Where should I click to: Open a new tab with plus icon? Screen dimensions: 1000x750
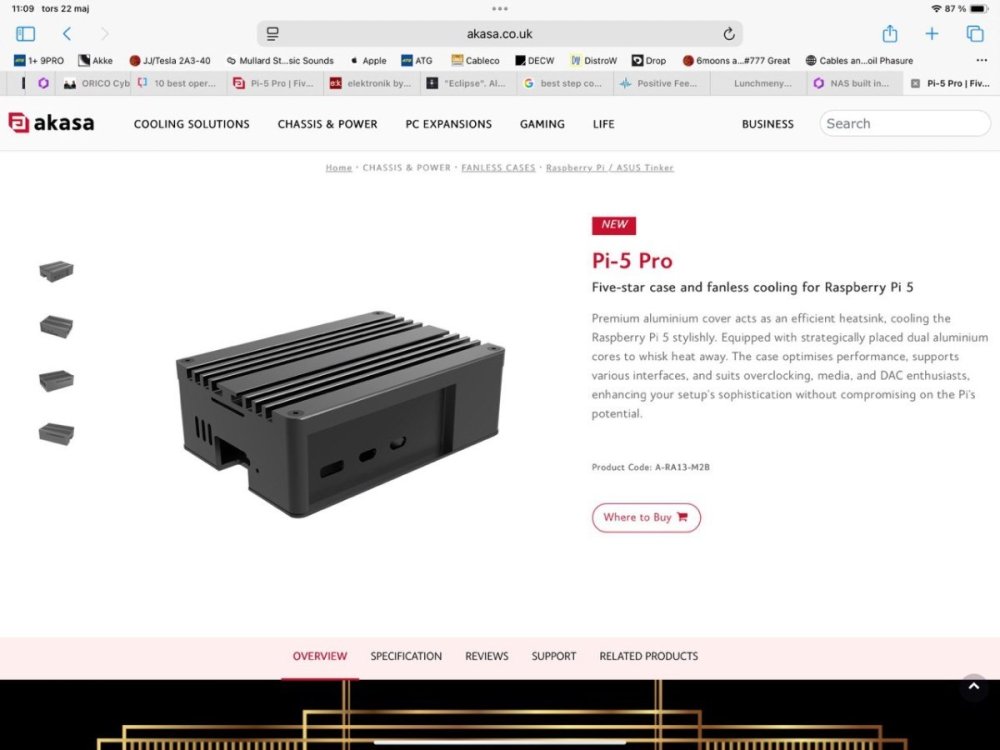pyautogui.click(x=932, y=34)
